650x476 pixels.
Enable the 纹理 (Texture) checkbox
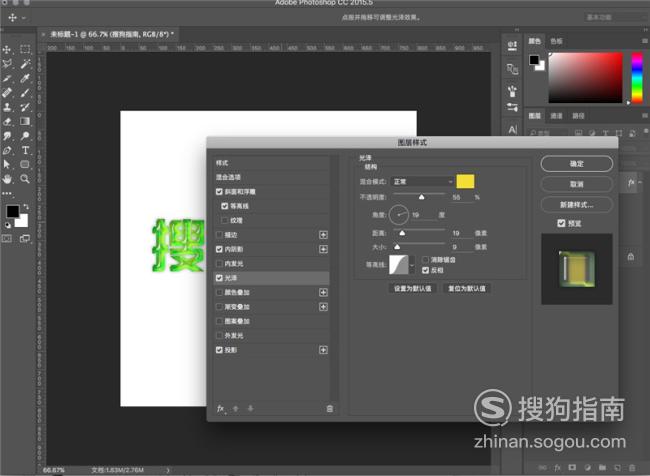[x=225, y=220]
